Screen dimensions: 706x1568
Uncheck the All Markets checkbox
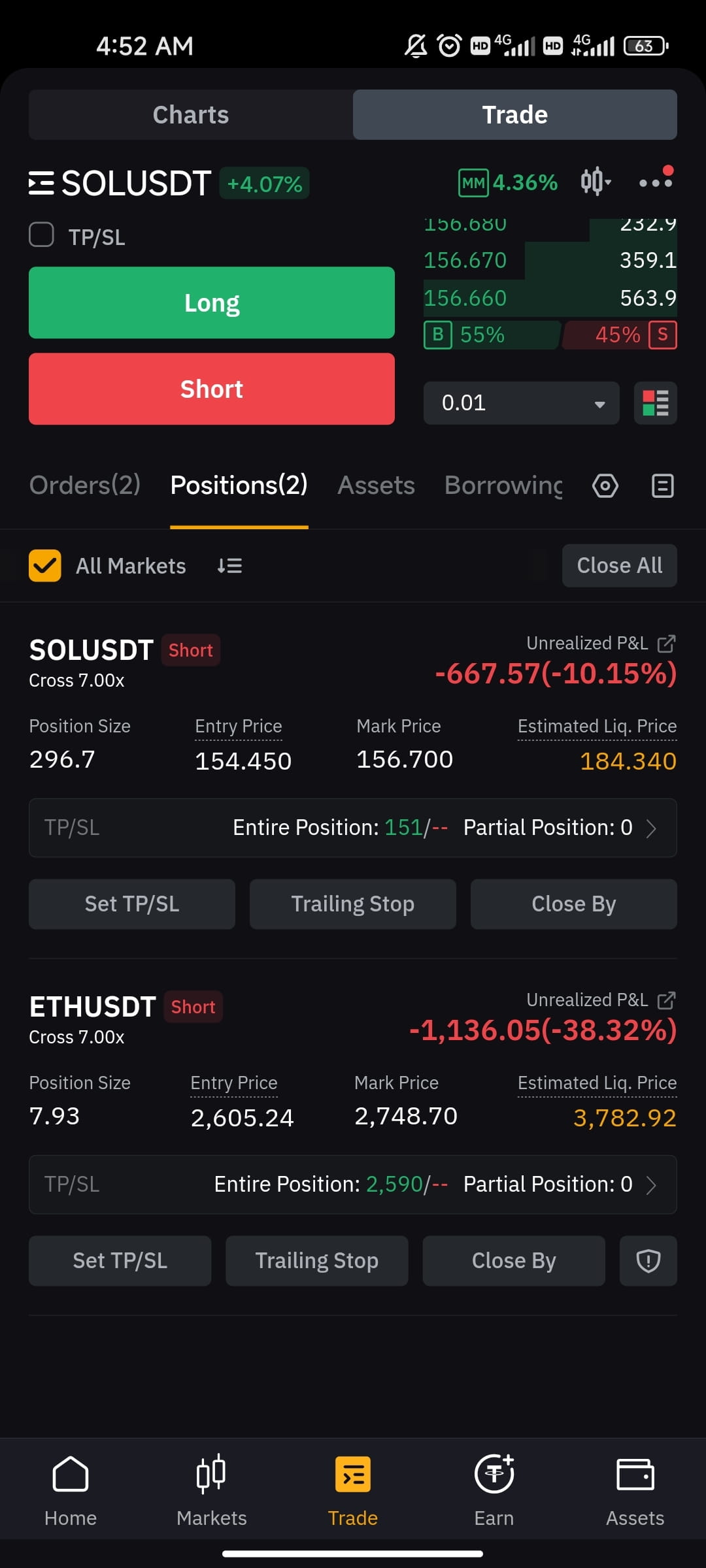coord(45,566)
